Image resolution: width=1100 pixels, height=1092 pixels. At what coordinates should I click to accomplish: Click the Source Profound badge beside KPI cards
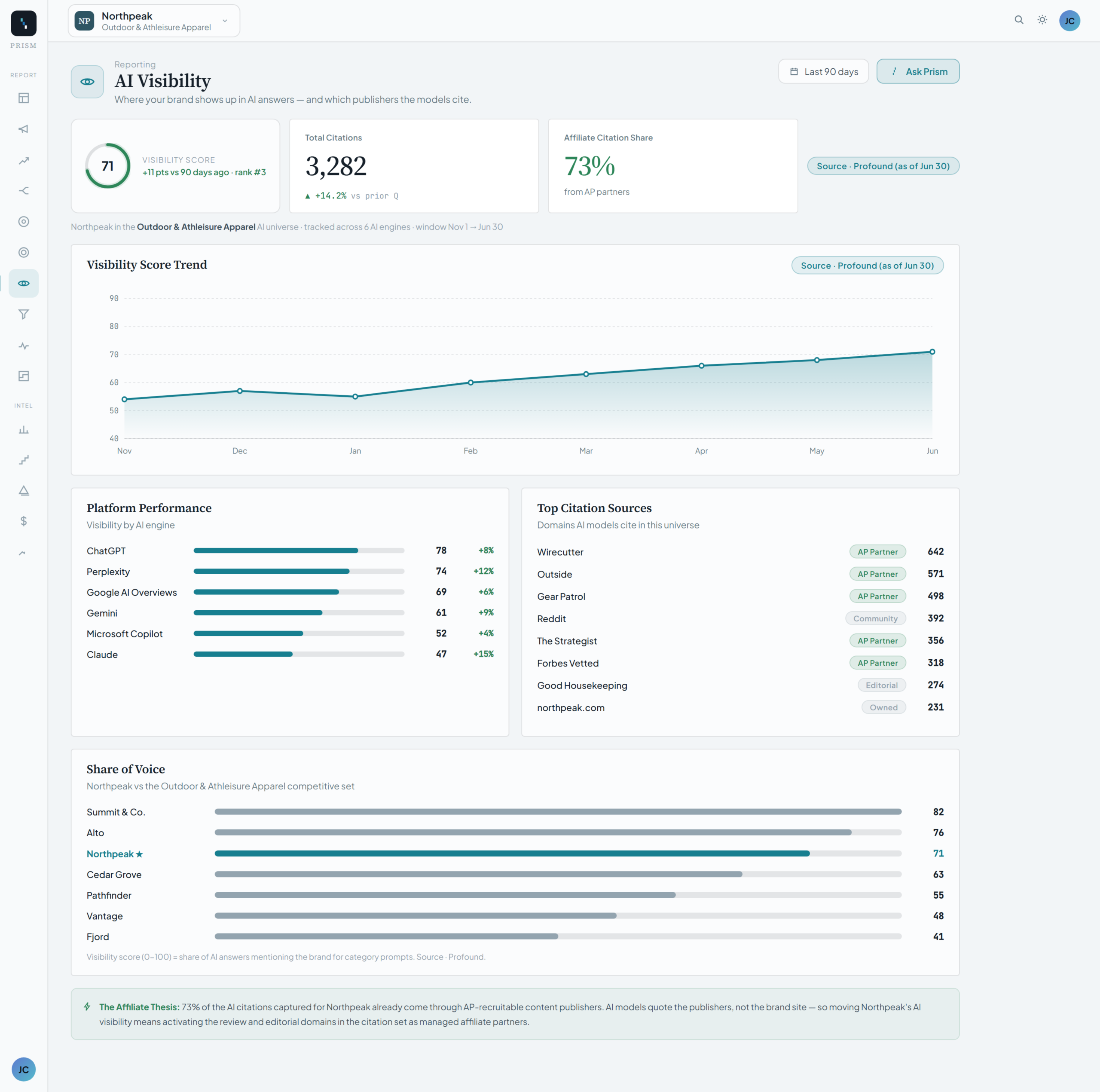(883, 166)
